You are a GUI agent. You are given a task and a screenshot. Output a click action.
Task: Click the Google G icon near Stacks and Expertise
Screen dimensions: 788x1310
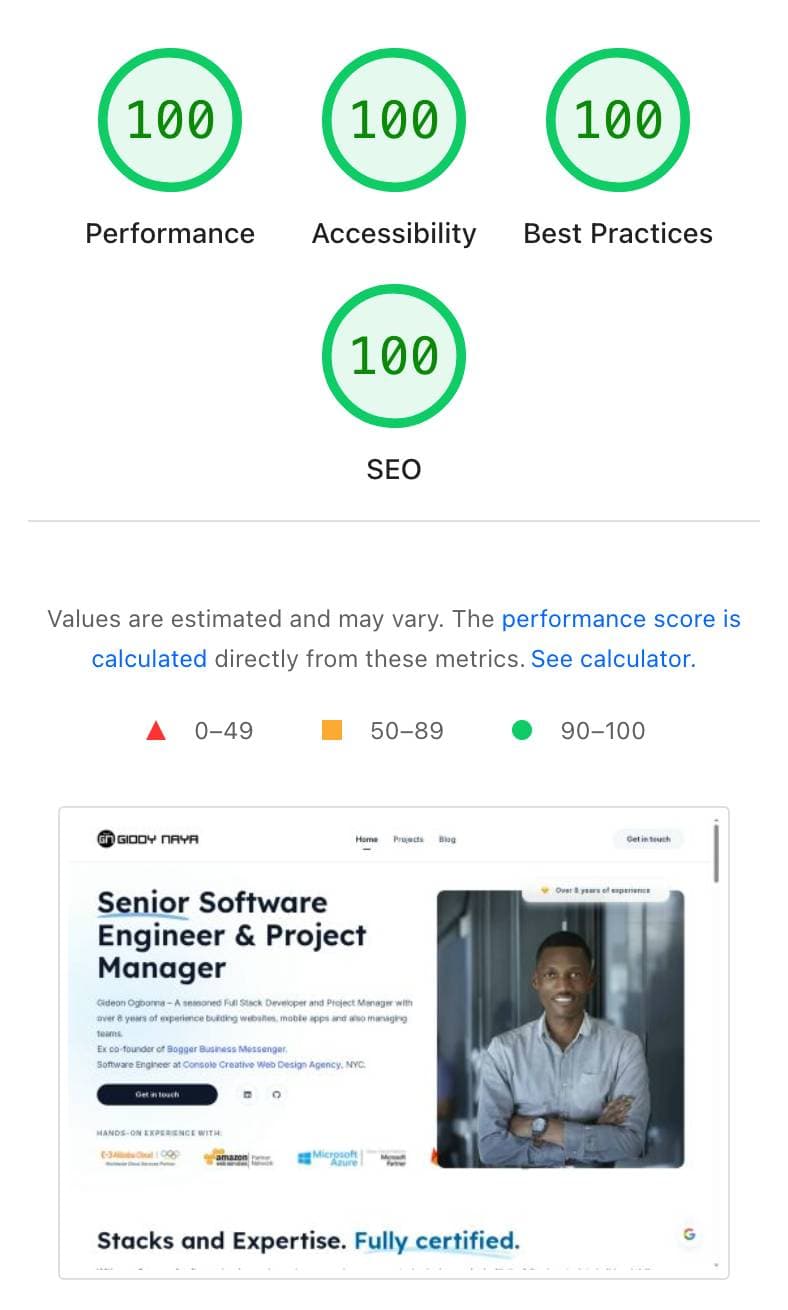pyautogui.click(x=689, y=1234)
